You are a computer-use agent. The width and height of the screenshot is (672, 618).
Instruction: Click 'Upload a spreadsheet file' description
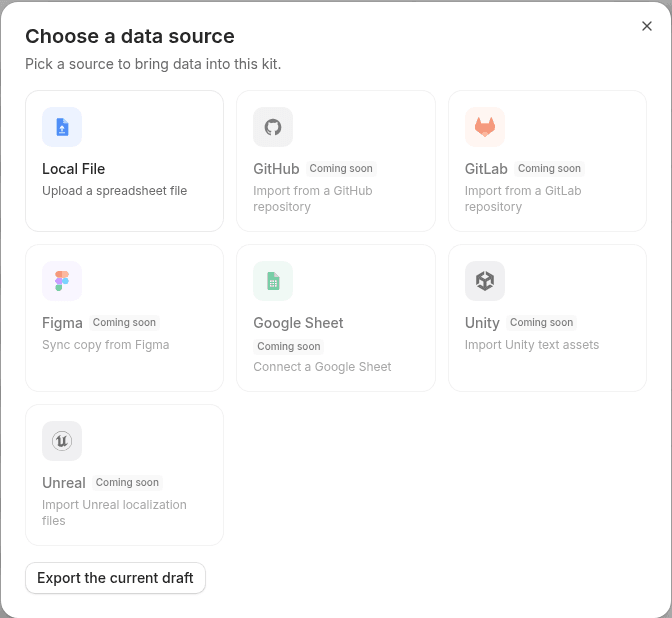(114, 191)
